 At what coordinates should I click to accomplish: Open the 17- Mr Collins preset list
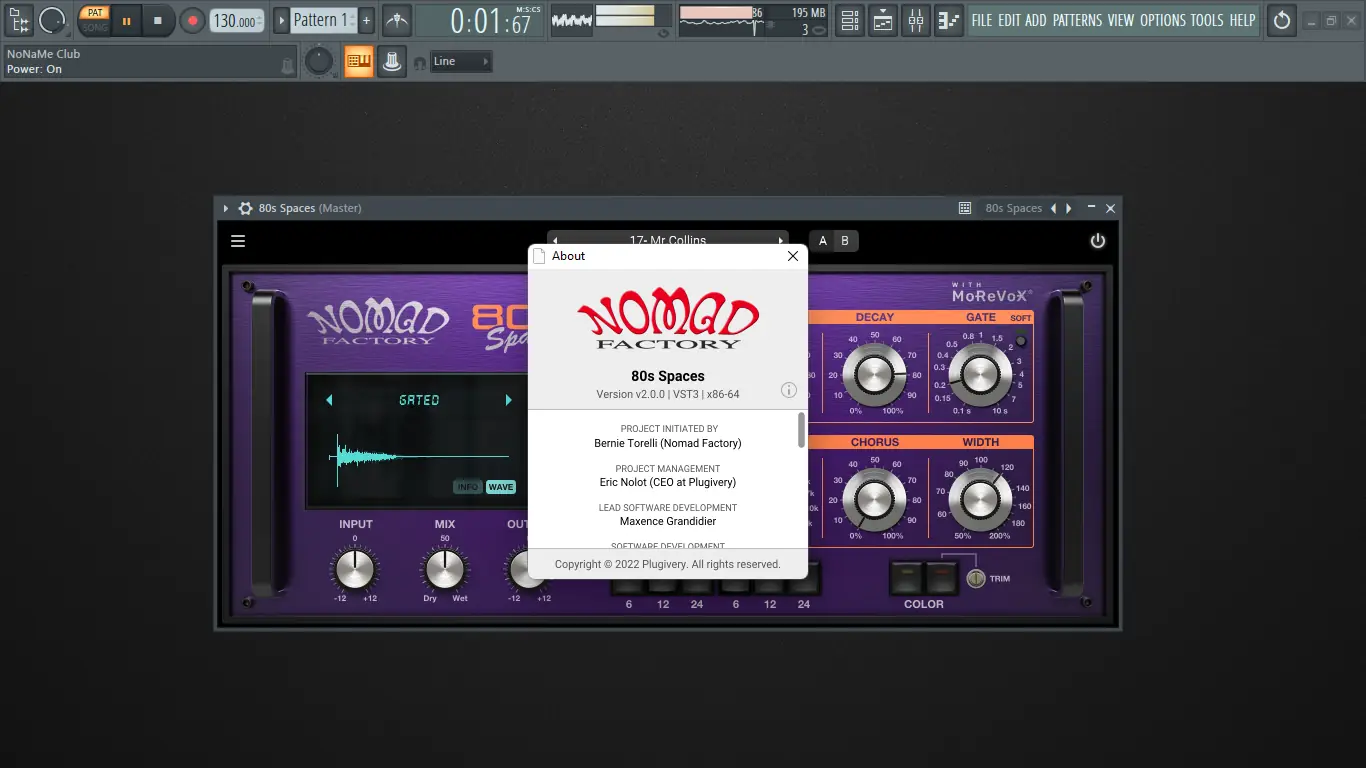(x=668, y=240)
